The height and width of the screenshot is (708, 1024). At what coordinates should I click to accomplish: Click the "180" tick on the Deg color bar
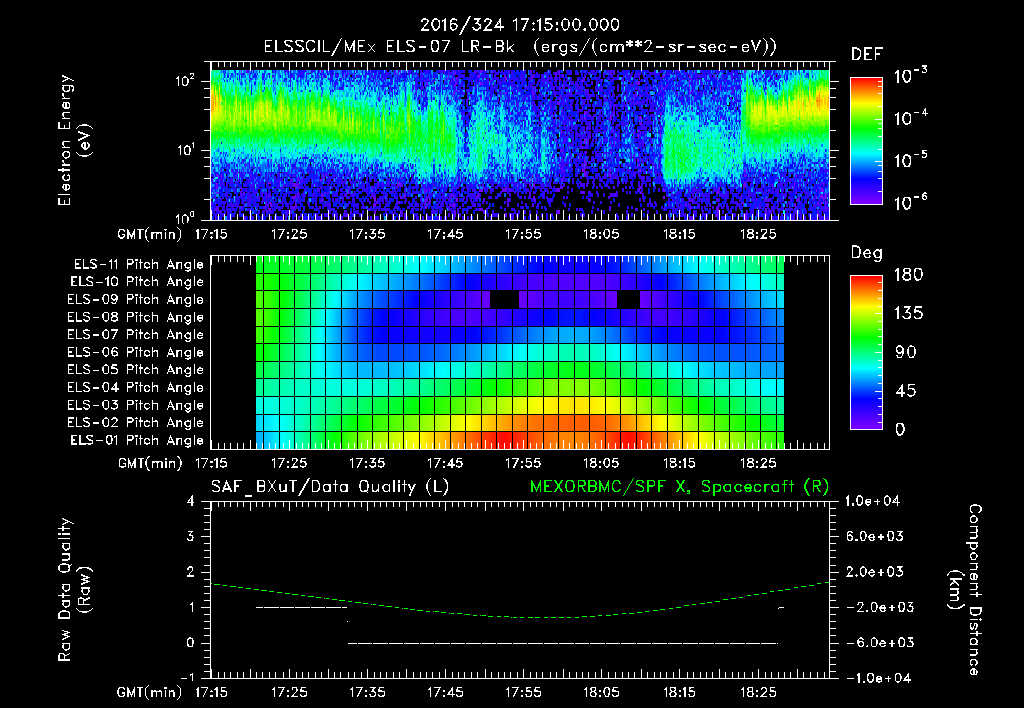pos(908,275)
